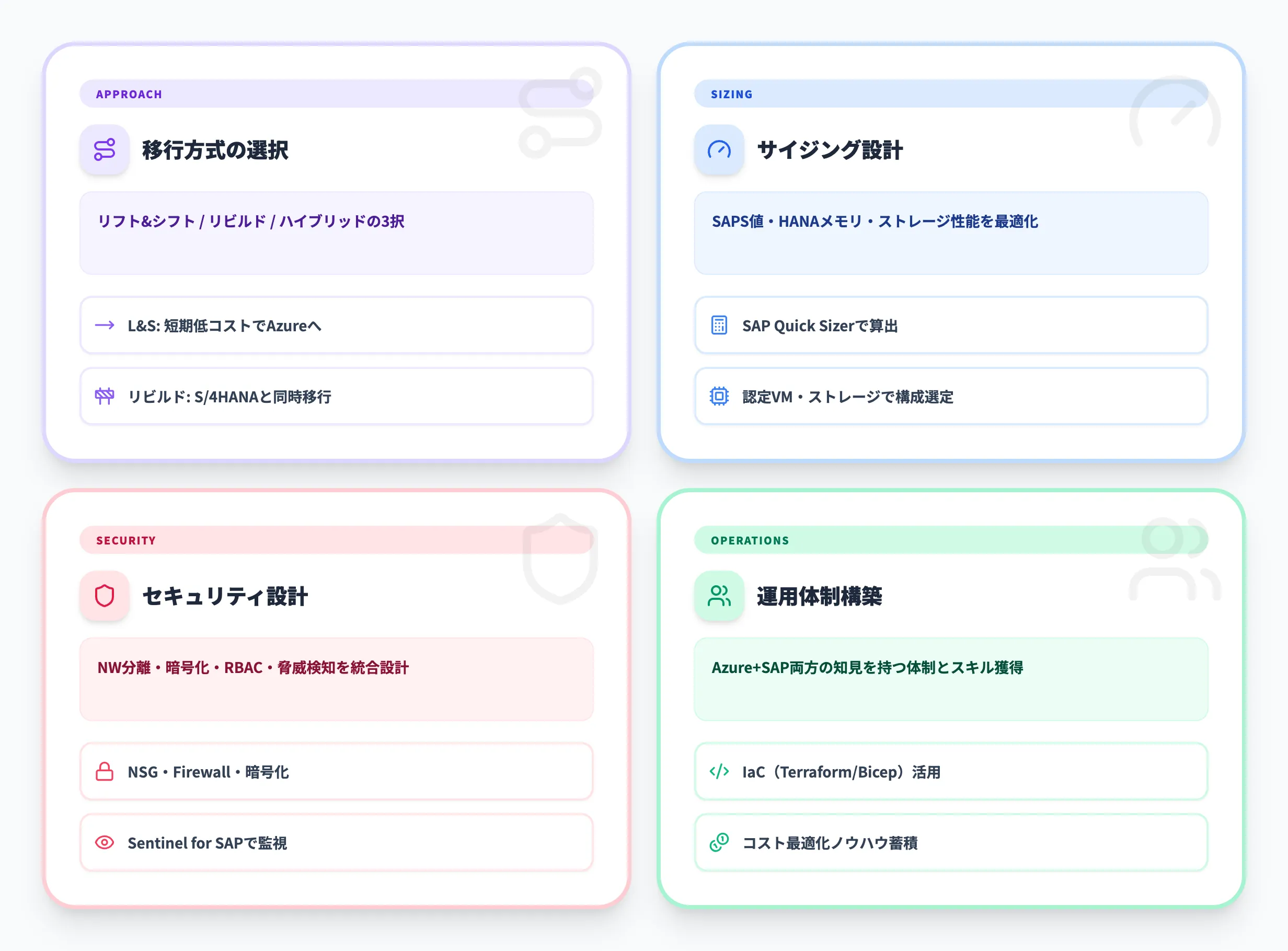1288x951 pixels.
Task: Click the signpost icon next to リビルド row
Action: coord(105,397)
